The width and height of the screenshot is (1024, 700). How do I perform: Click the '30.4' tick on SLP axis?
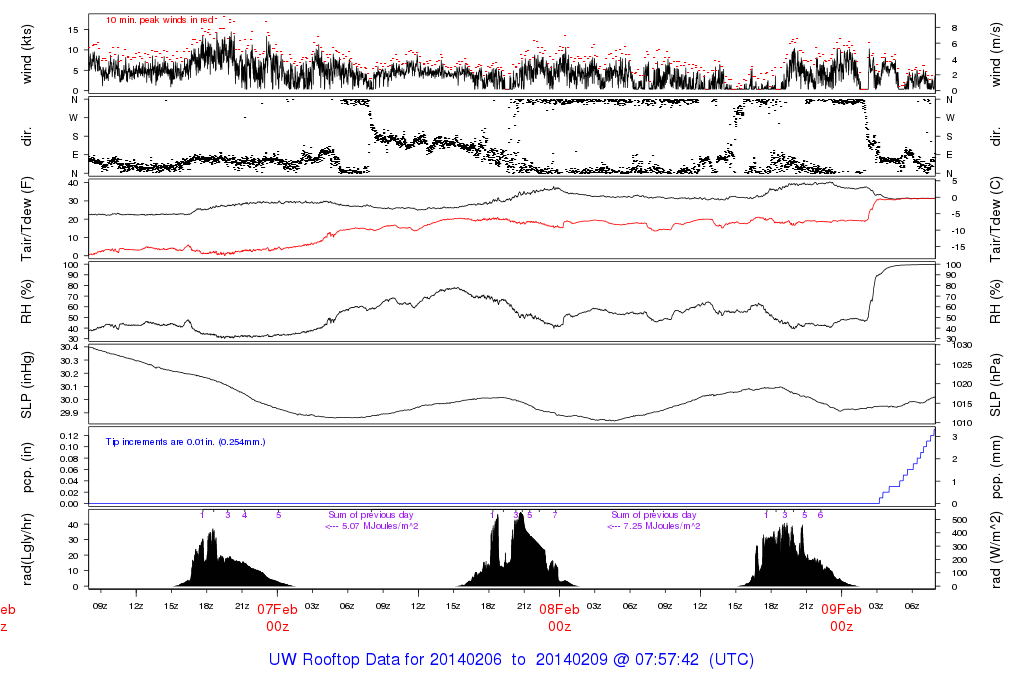click(69, 347)
